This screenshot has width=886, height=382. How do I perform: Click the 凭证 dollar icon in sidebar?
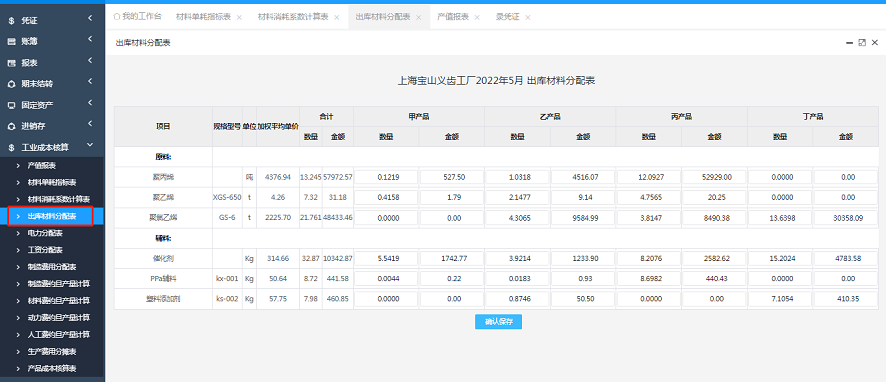coord(11,20)
